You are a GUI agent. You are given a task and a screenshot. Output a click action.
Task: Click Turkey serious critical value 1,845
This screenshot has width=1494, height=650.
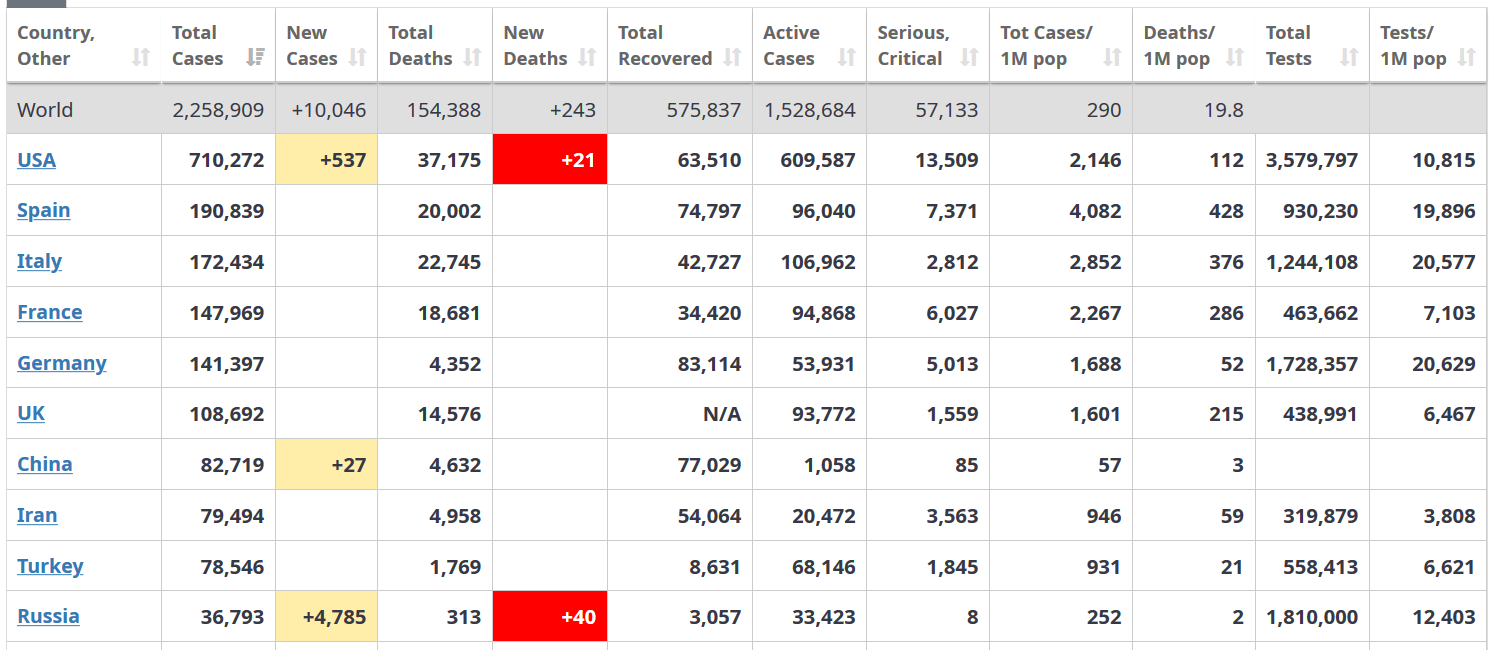pyautogui.click(x=952, y=567)
